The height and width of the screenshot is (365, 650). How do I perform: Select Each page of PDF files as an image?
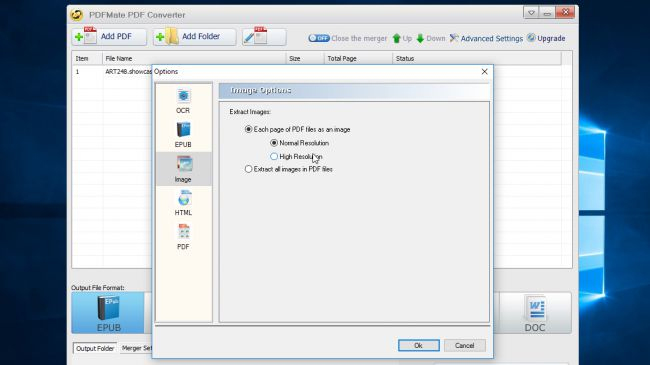tap(298, 129)
